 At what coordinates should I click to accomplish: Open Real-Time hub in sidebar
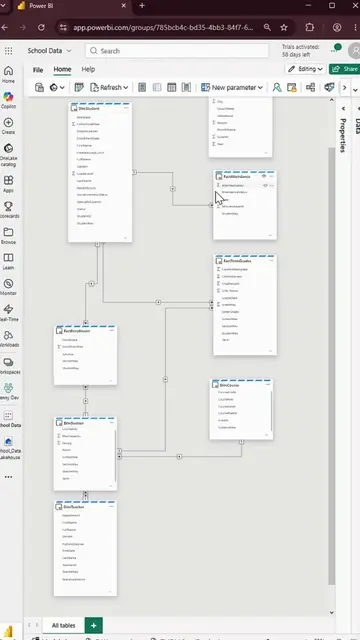[8, 313]
